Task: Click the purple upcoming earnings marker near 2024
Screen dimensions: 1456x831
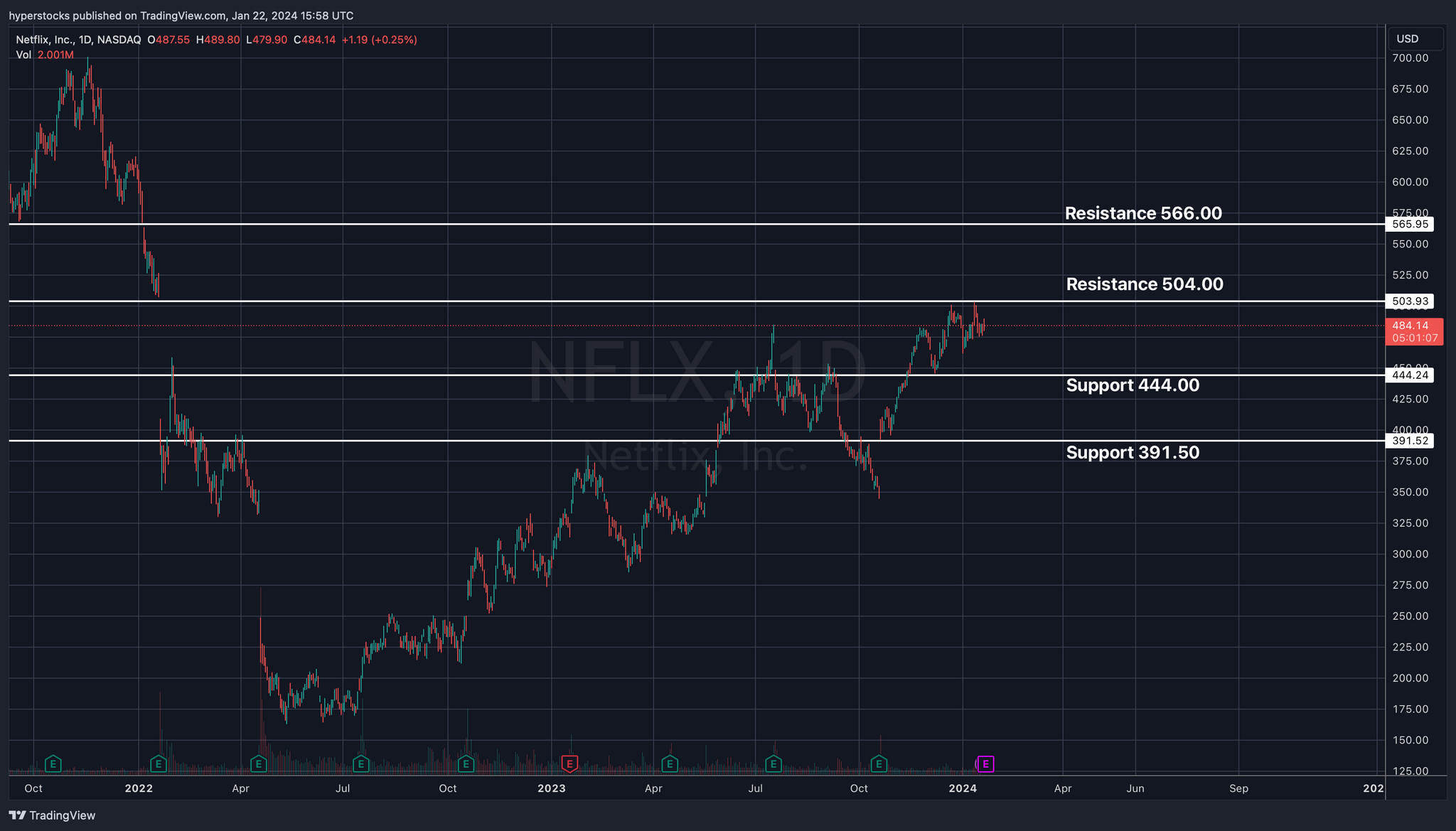Action: (x=985, y=764)
